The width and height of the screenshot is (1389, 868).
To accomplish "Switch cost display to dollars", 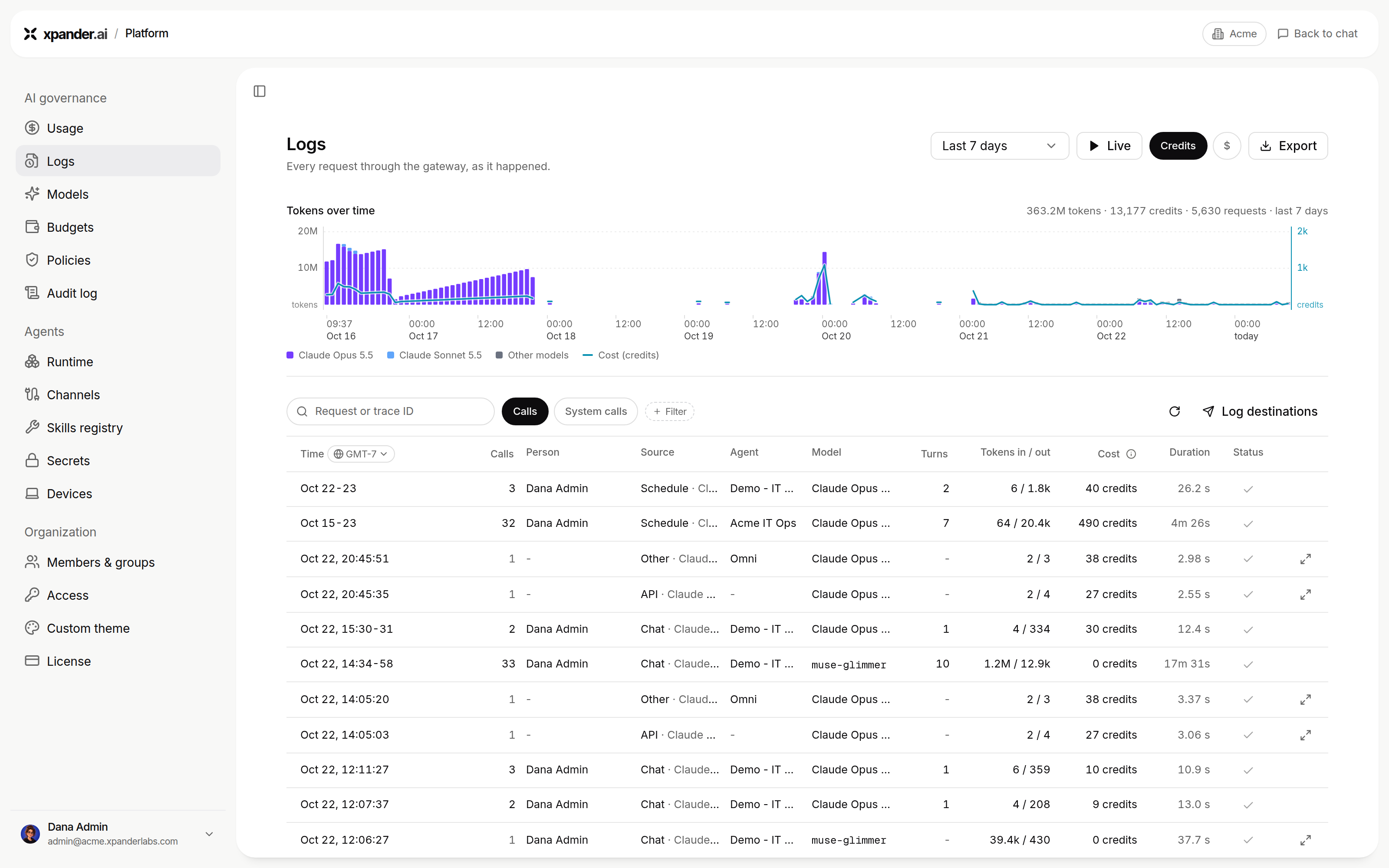I will click(1227, 146).
